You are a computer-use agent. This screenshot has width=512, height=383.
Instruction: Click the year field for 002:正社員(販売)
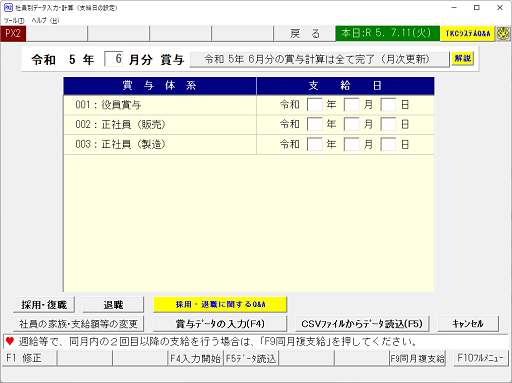pyautogui.click(x=315, y=124)
